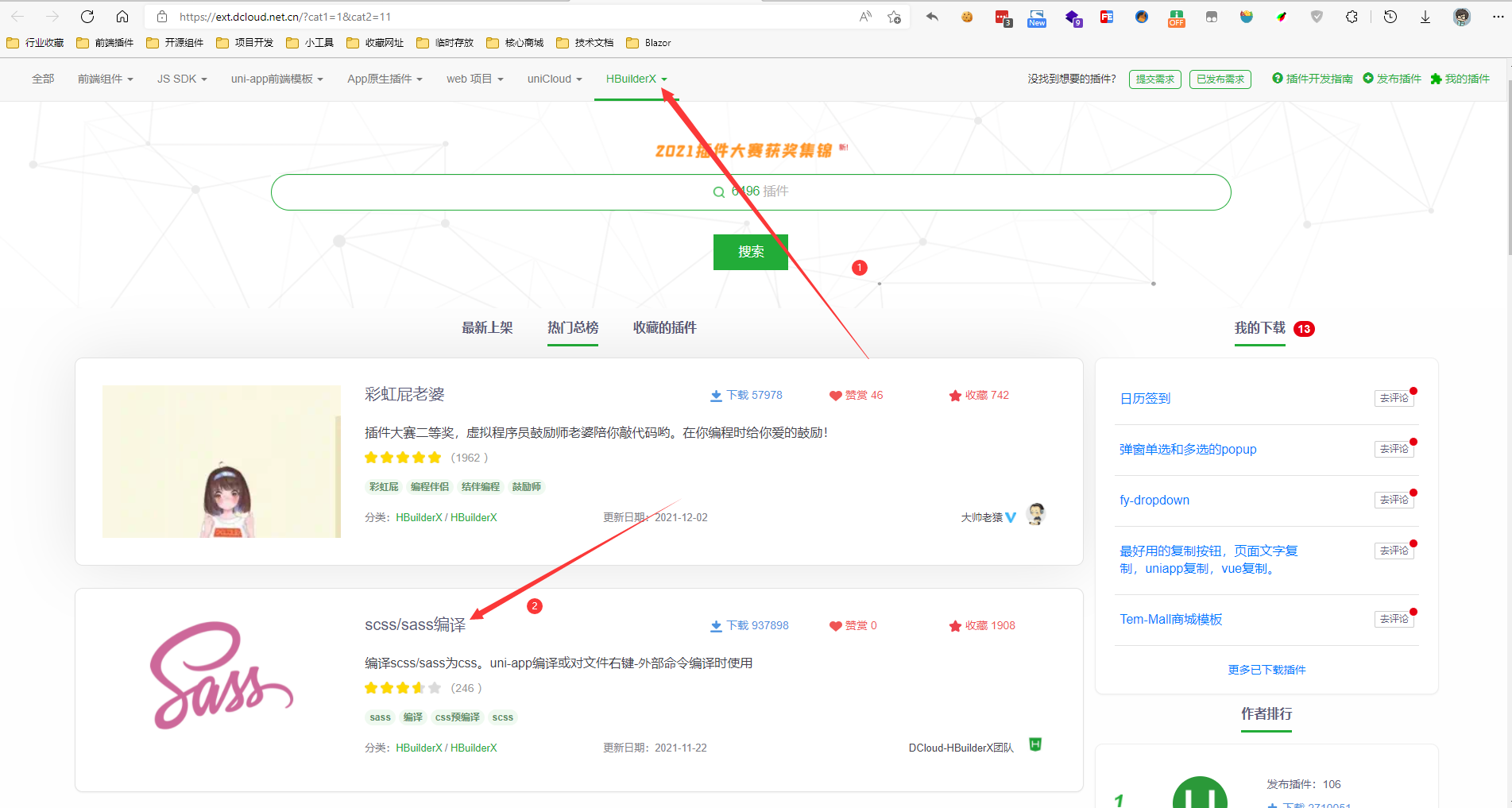This screenshot has width=1512, height=808.
Task: Click 去评论 next to Tem-Mall商城模板
Action: (1394, 619)
